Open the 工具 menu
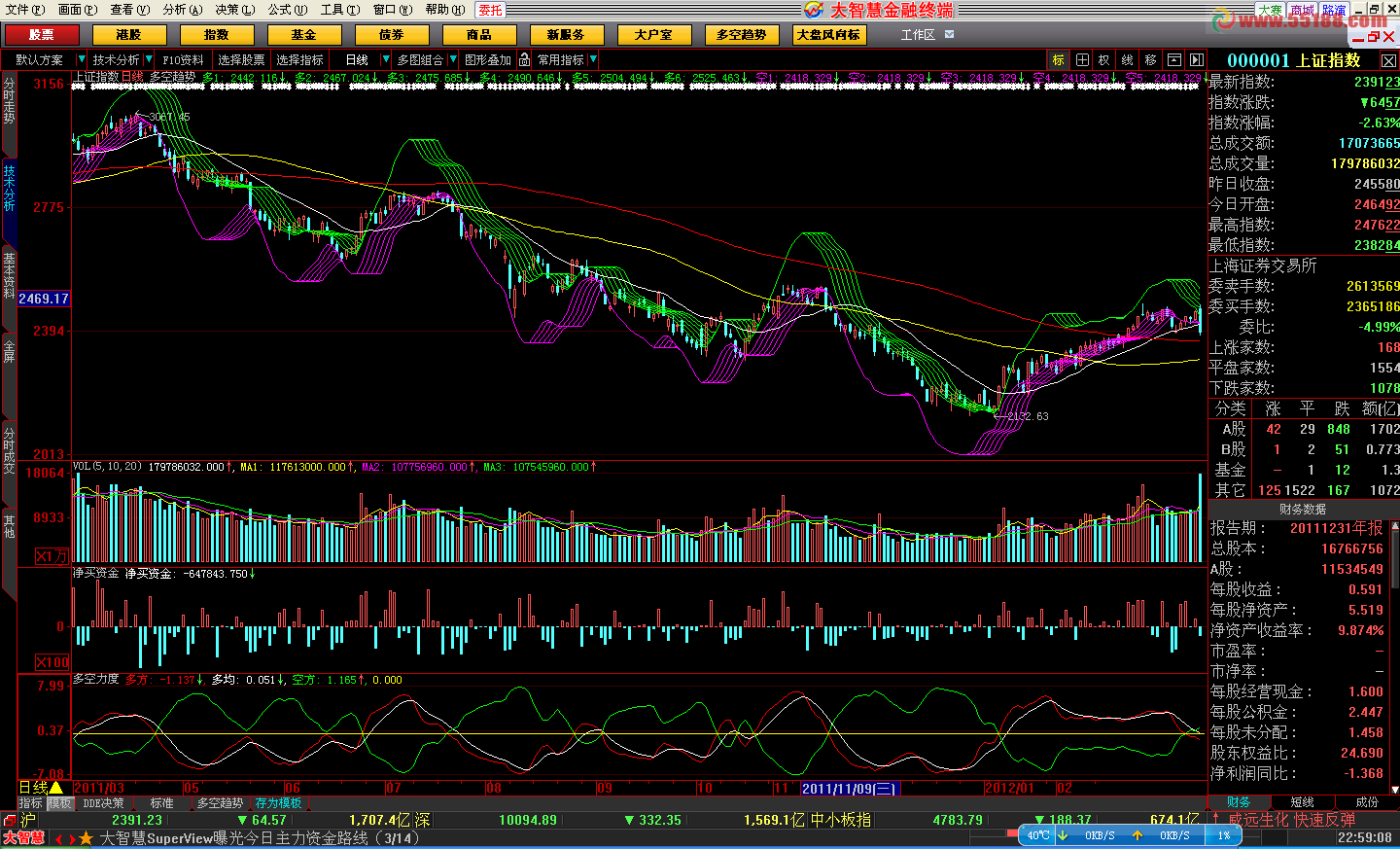 (339, 10)
